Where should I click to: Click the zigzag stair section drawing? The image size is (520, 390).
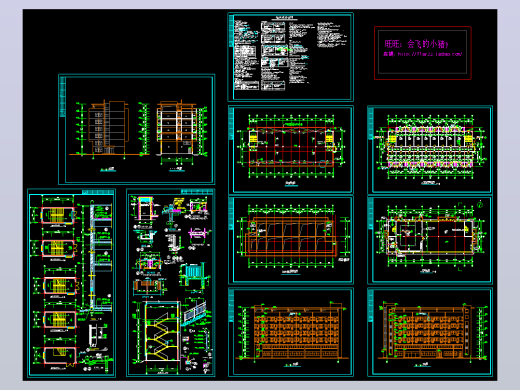coord(162,331)
